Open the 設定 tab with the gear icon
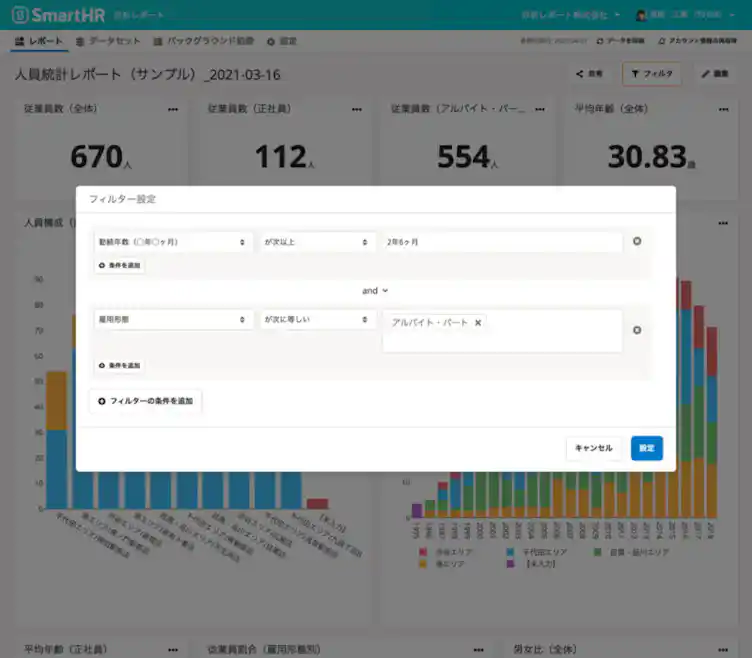This screenshot has width=752, height=658. tap(282, 41)
